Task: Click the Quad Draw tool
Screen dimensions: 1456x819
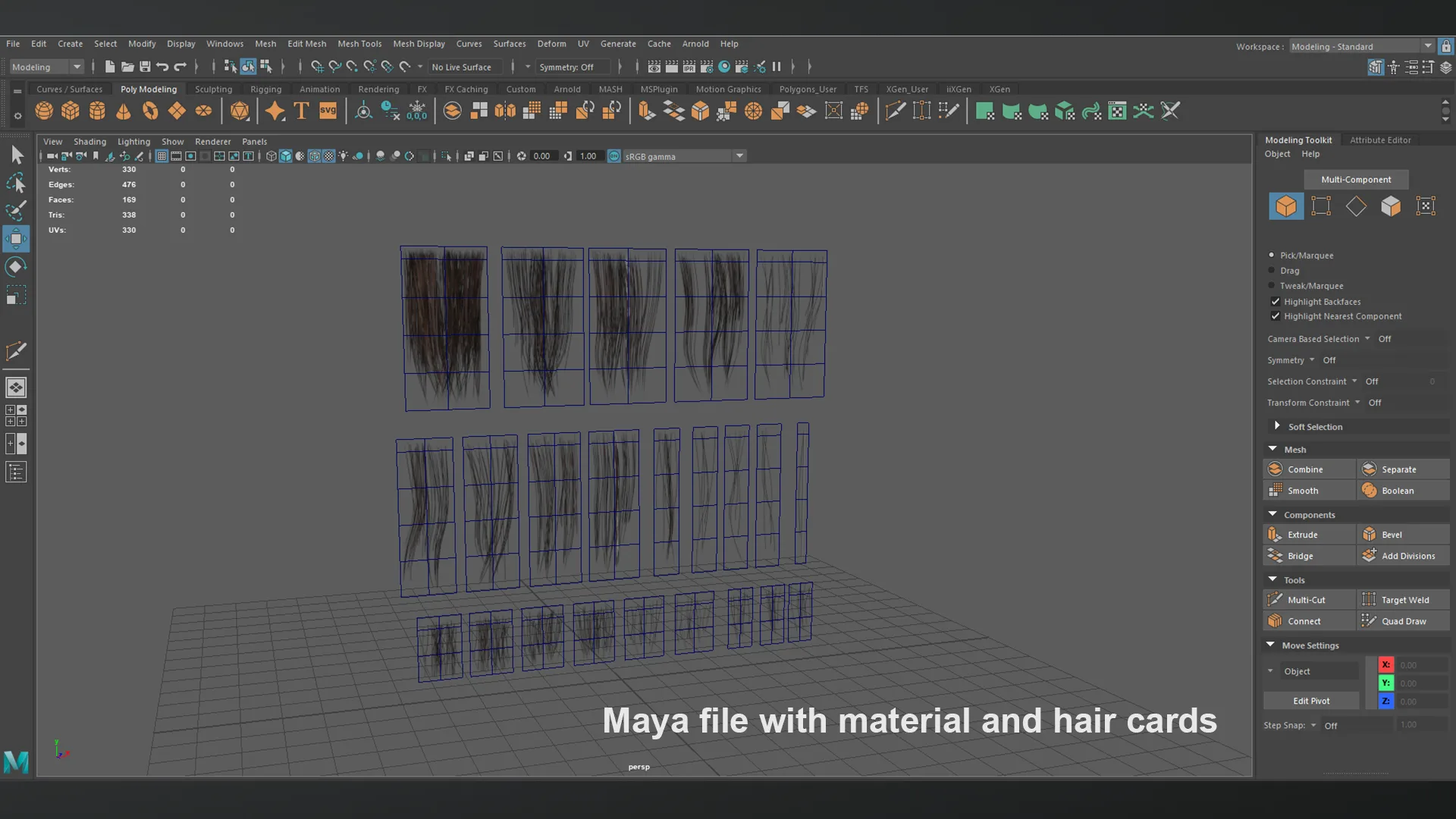Action: (1402, 620)
